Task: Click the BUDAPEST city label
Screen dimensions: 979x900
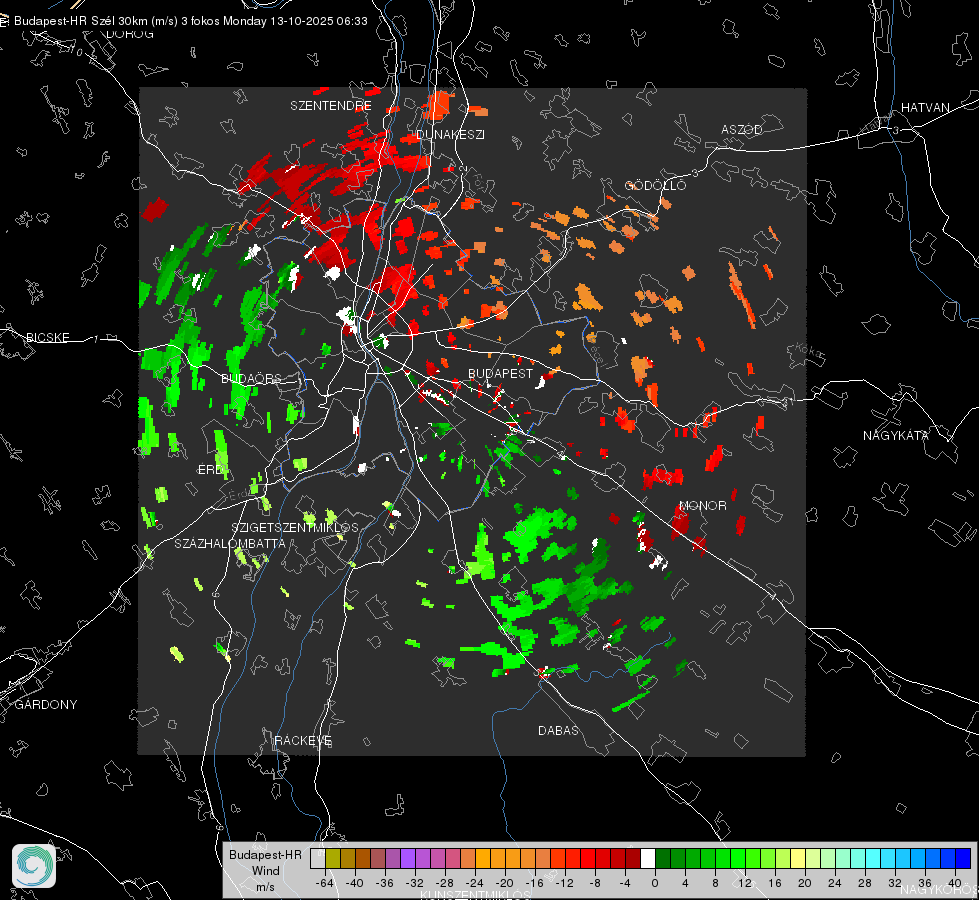Action: pyautogui.click(x=501, y=373)
